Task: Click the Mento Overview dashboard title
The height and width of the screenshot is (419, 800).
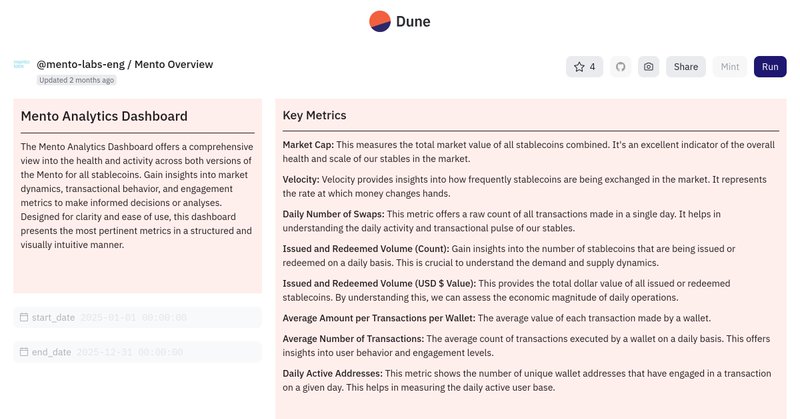Action: (x=173, y=64)
